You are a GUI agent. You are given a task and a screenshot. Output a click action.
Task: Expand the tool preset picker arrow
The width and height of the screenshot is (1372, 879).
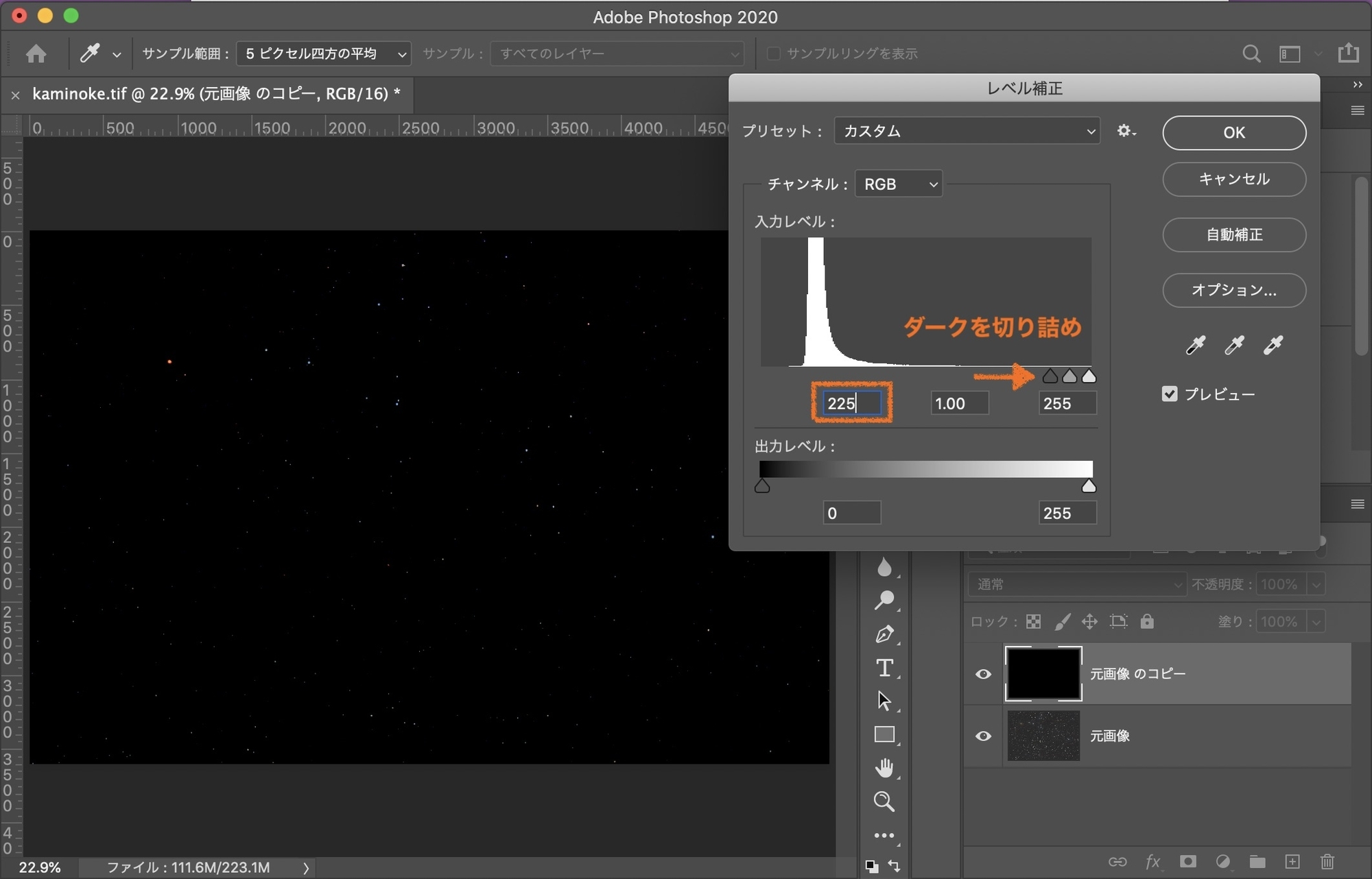pyautogui.click(x=117, y=54)
